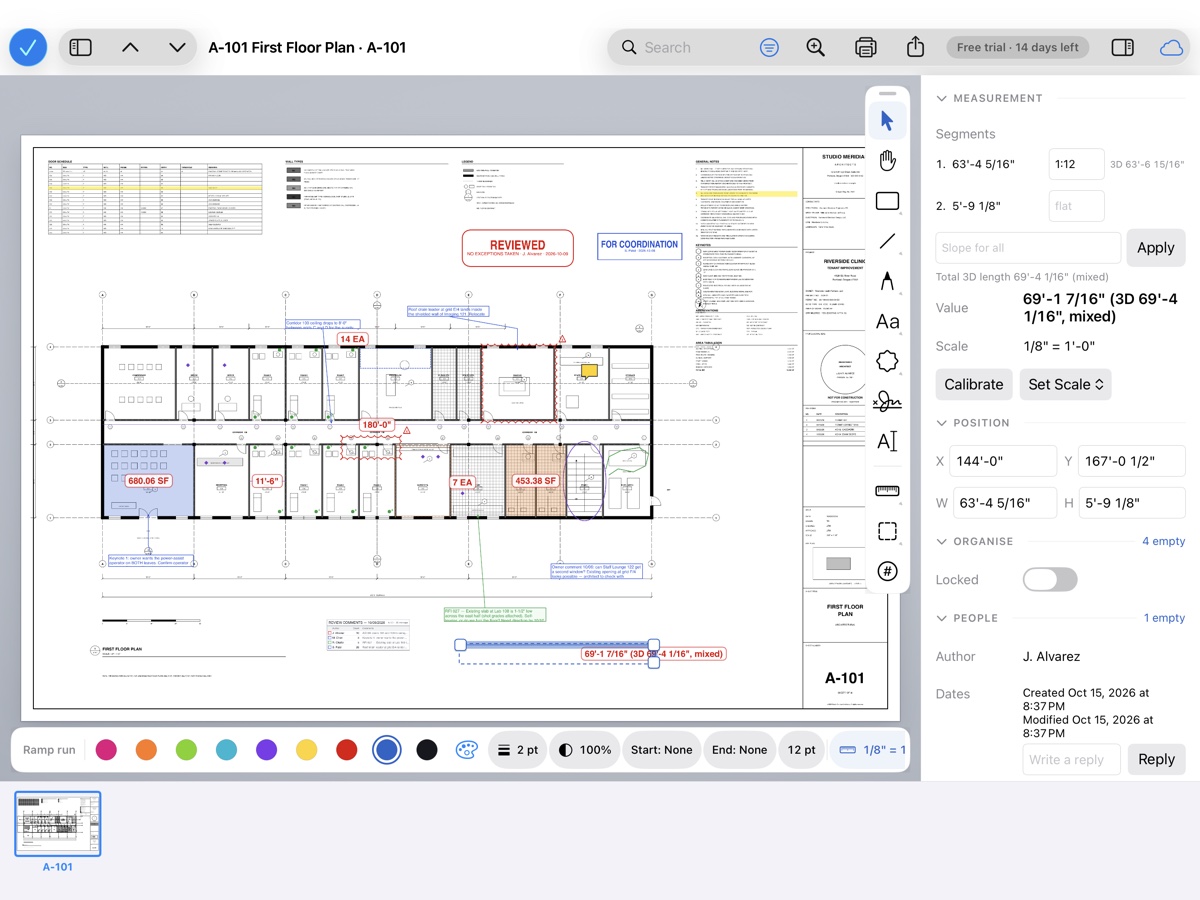The height and width of the screenshot is (900, 1200).
Task: Toggle the right inspector panel icon
Action: [1122, 47]
